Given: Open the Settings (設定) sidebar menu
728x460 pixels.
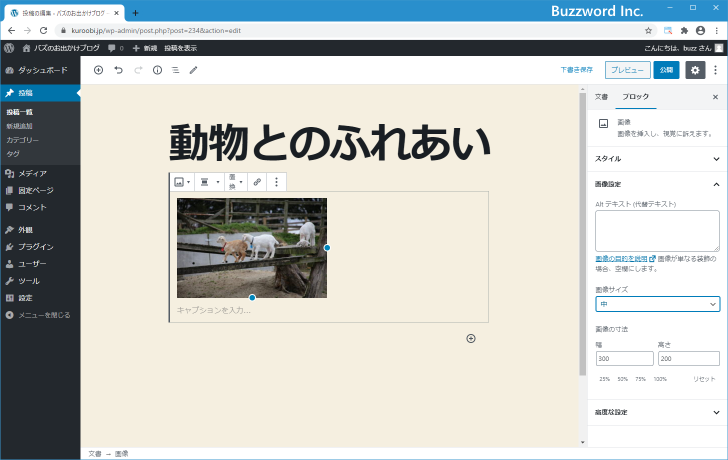Looking at the screenshot, I should pyautogui.click(x=40, y=298).
